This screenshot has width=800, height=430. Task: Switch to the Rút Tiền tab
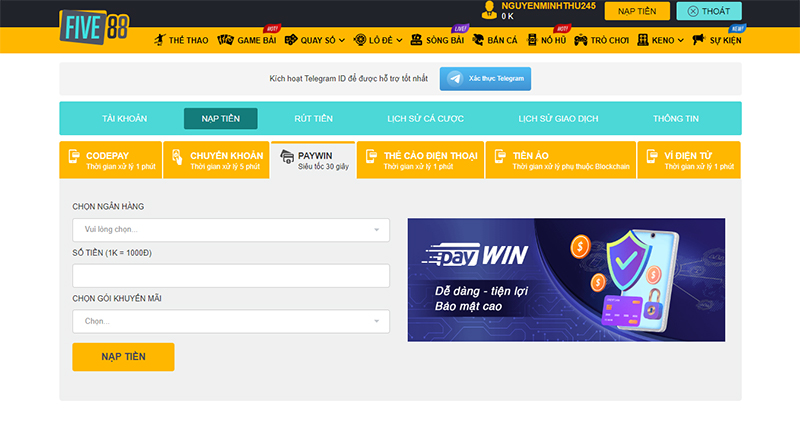tap(313, 118)
